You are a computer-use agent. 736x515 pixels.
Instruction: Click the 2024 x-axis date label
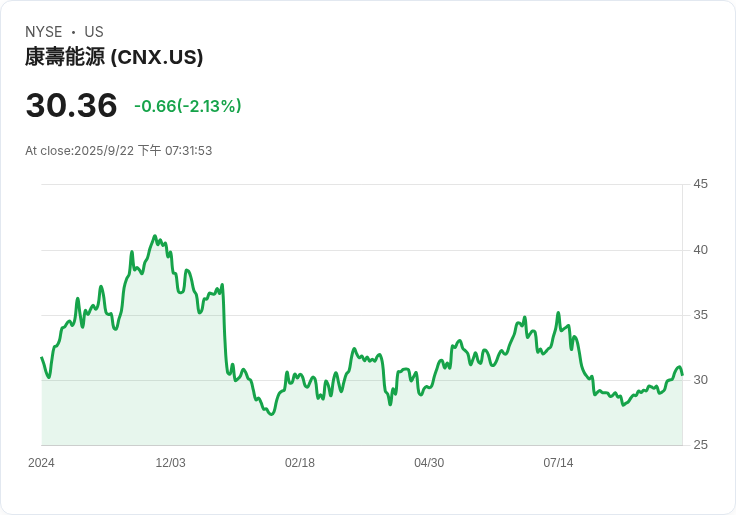pyautogui.click(x=41, y=463)
